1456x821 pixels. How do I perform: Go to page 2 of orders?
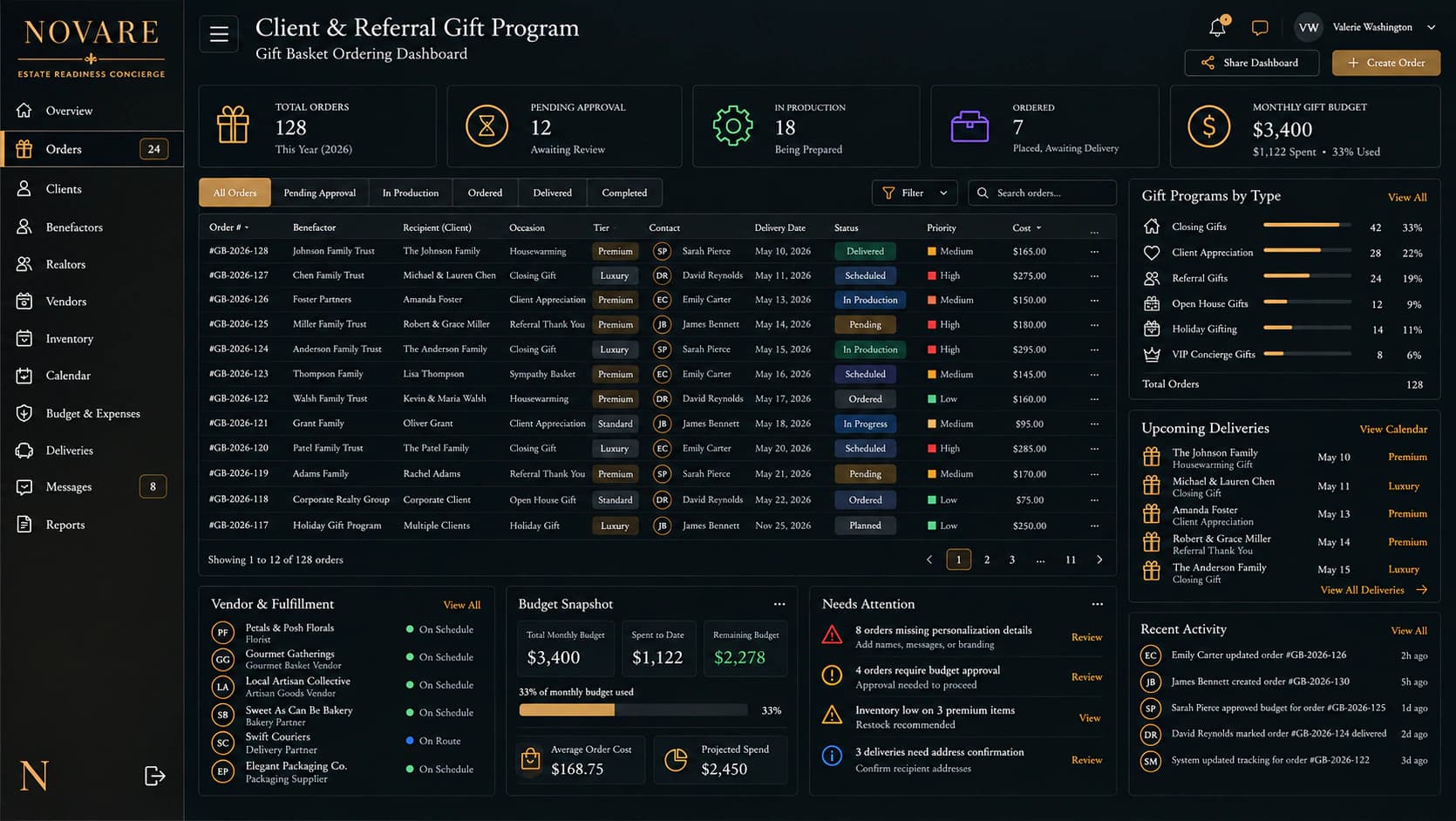[987, 560]
